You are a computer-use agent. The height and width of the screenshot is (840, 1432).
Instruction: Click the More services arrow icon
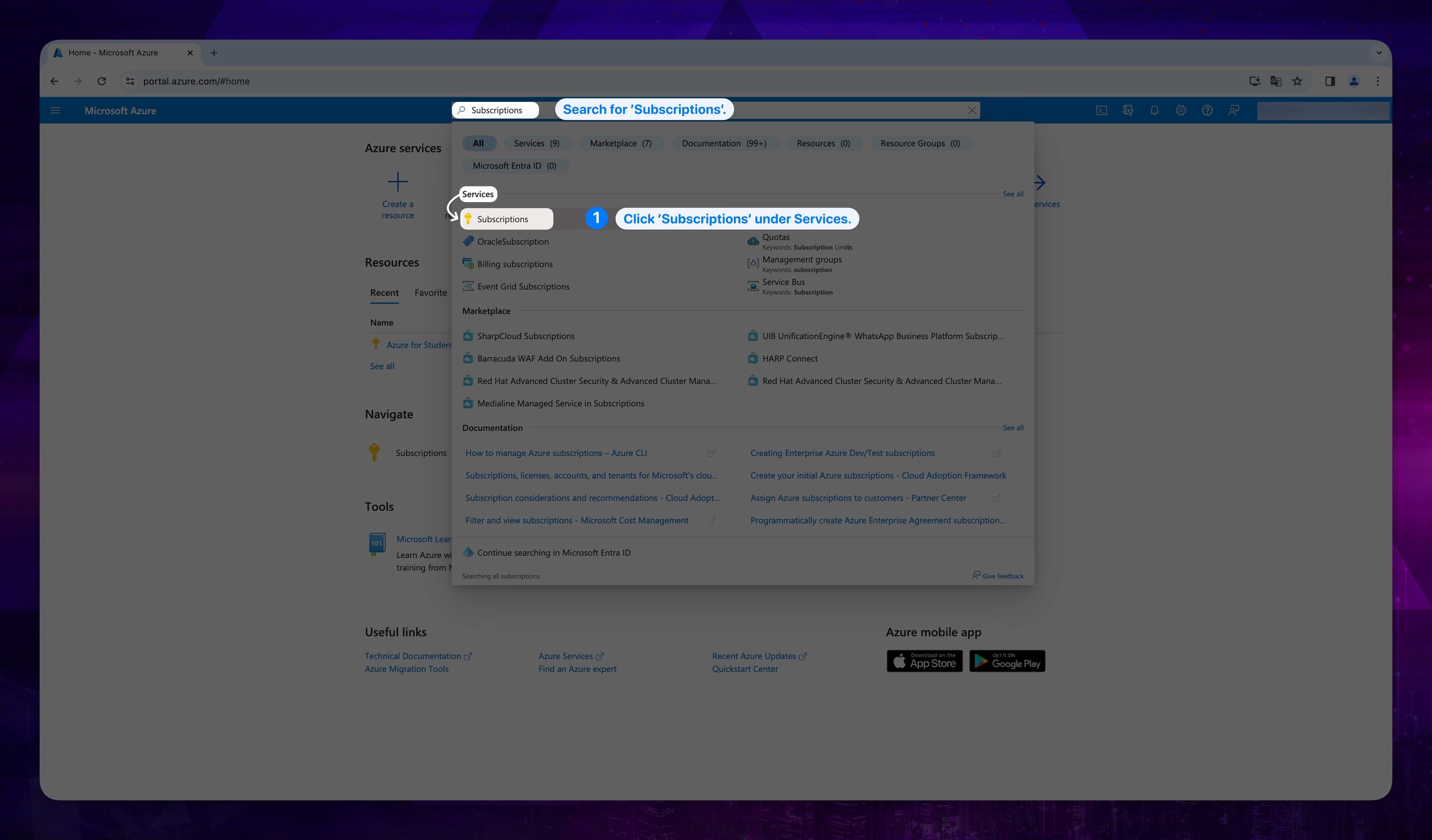tap(1039, 182)
